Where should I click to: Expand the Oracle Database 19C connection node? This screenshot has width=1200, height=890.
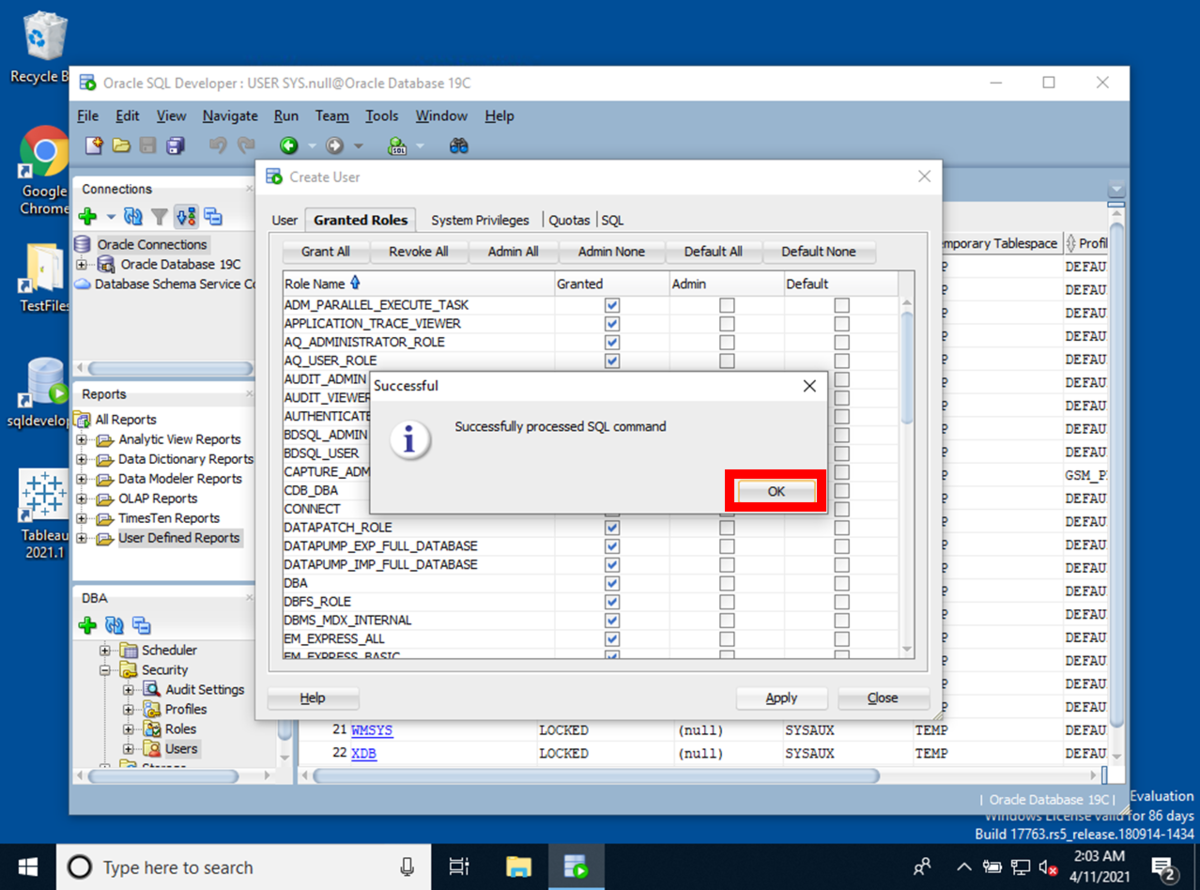82,265
